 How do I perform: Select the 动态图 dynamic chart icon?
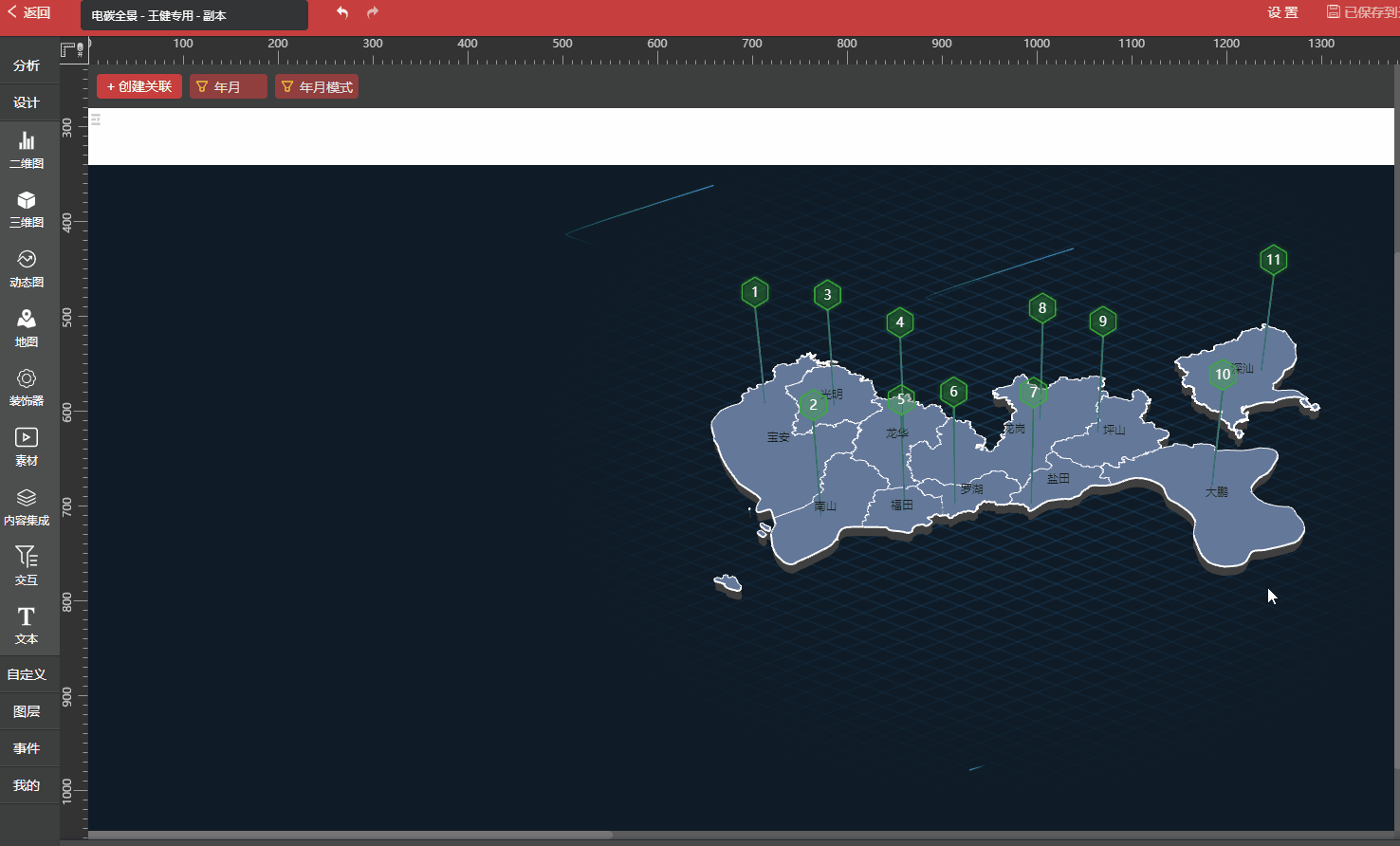coord(27,268)
